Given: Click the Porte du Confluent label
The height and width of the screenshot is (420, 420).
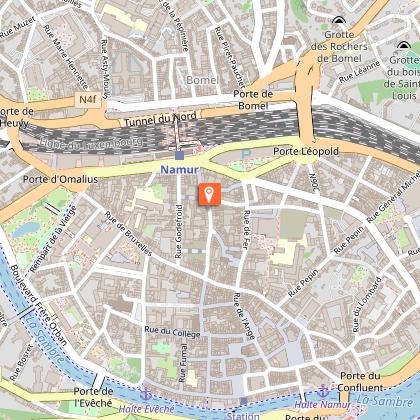Looking at the screenshot, I should [x=360, y=382].
